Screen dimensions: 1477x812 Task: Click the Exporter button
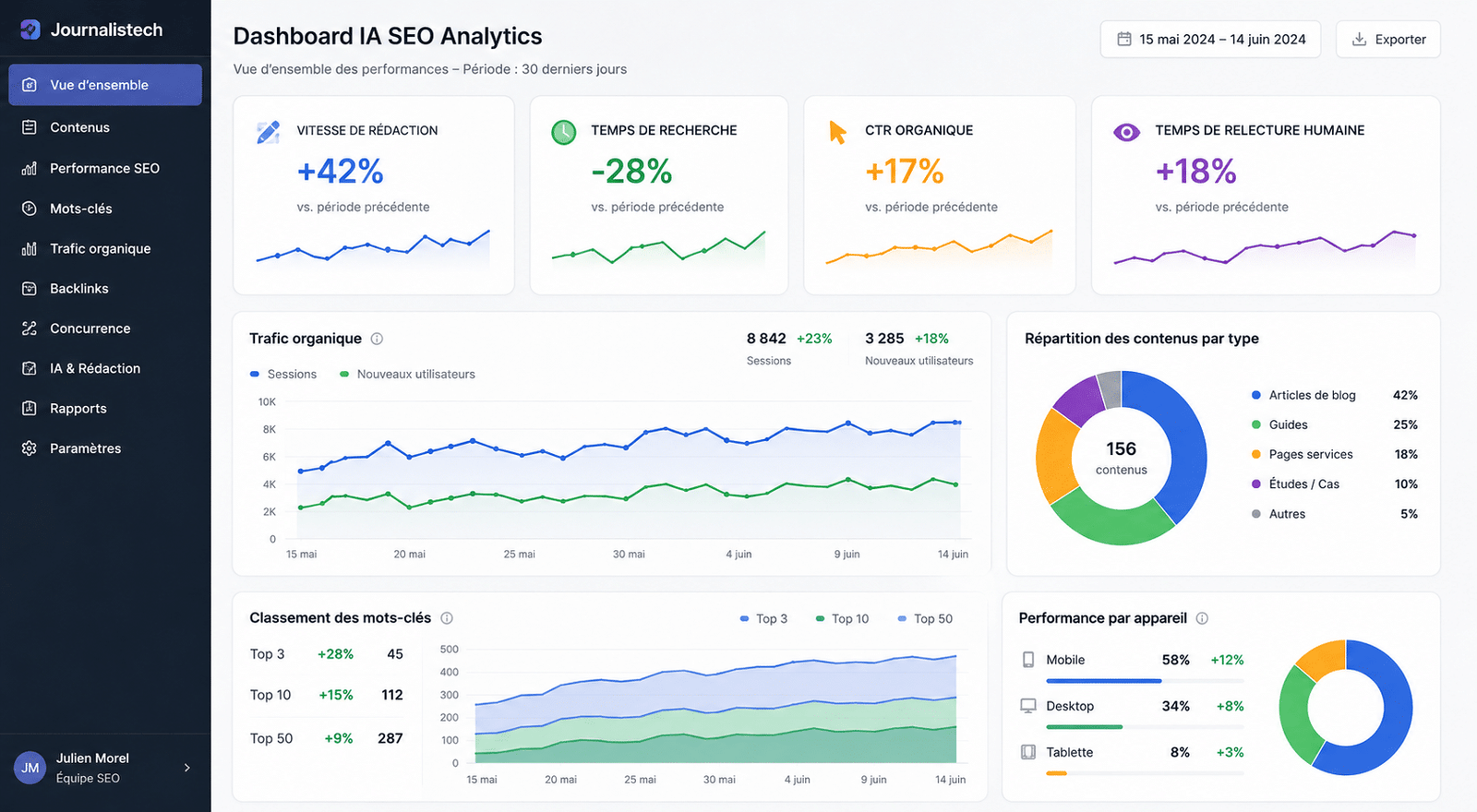1387,40
